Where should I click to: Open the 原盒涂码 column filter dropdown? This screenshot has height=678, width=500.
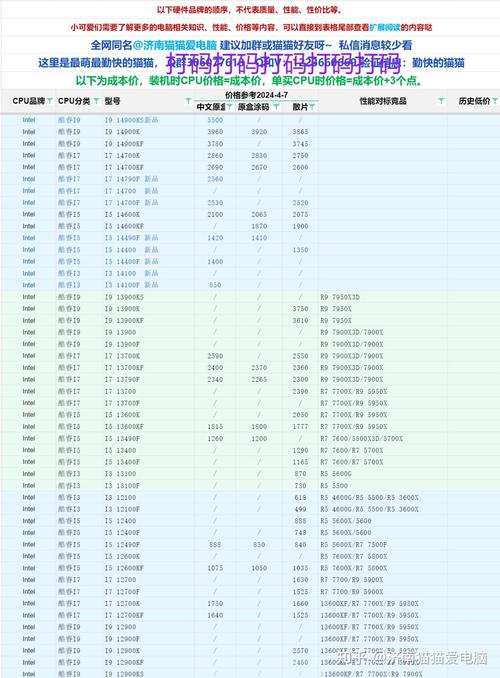point(276,107)
